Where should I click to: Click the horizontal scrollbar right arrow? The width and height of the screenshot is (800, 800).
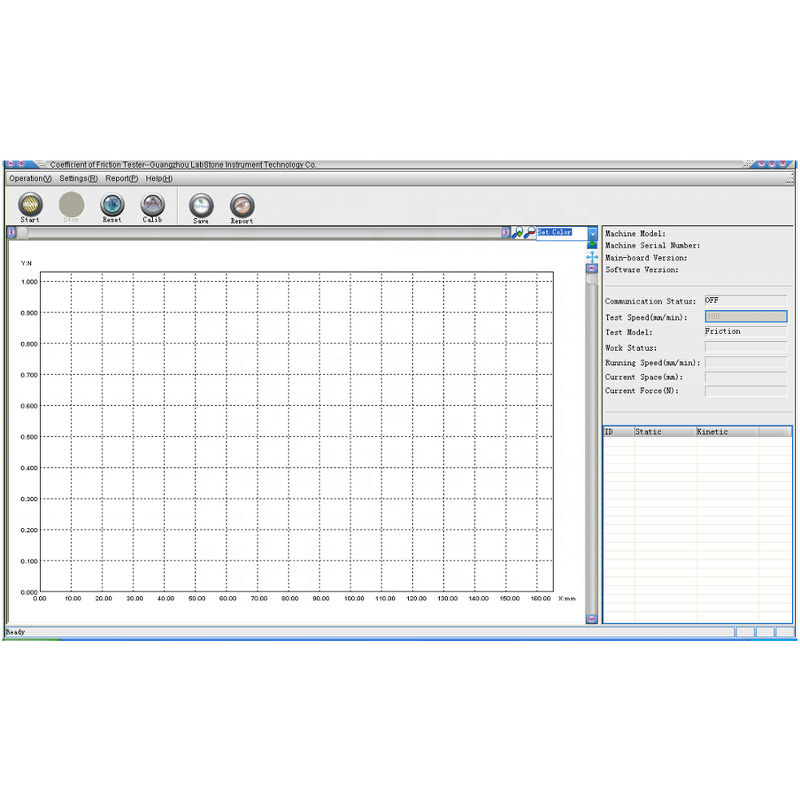point(505,232)
